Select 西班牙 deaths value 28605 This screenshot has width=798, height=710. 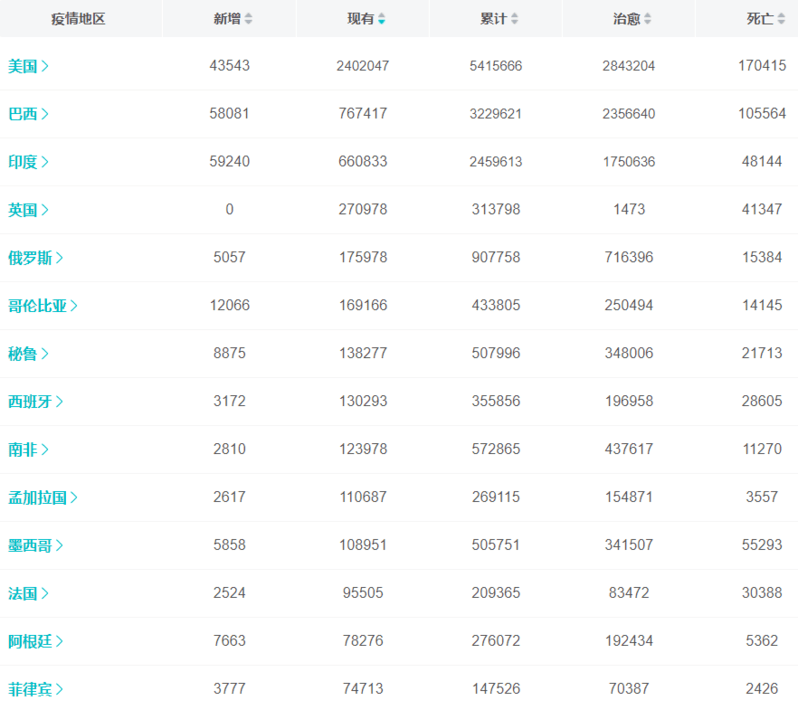click(x=762, y=401)
